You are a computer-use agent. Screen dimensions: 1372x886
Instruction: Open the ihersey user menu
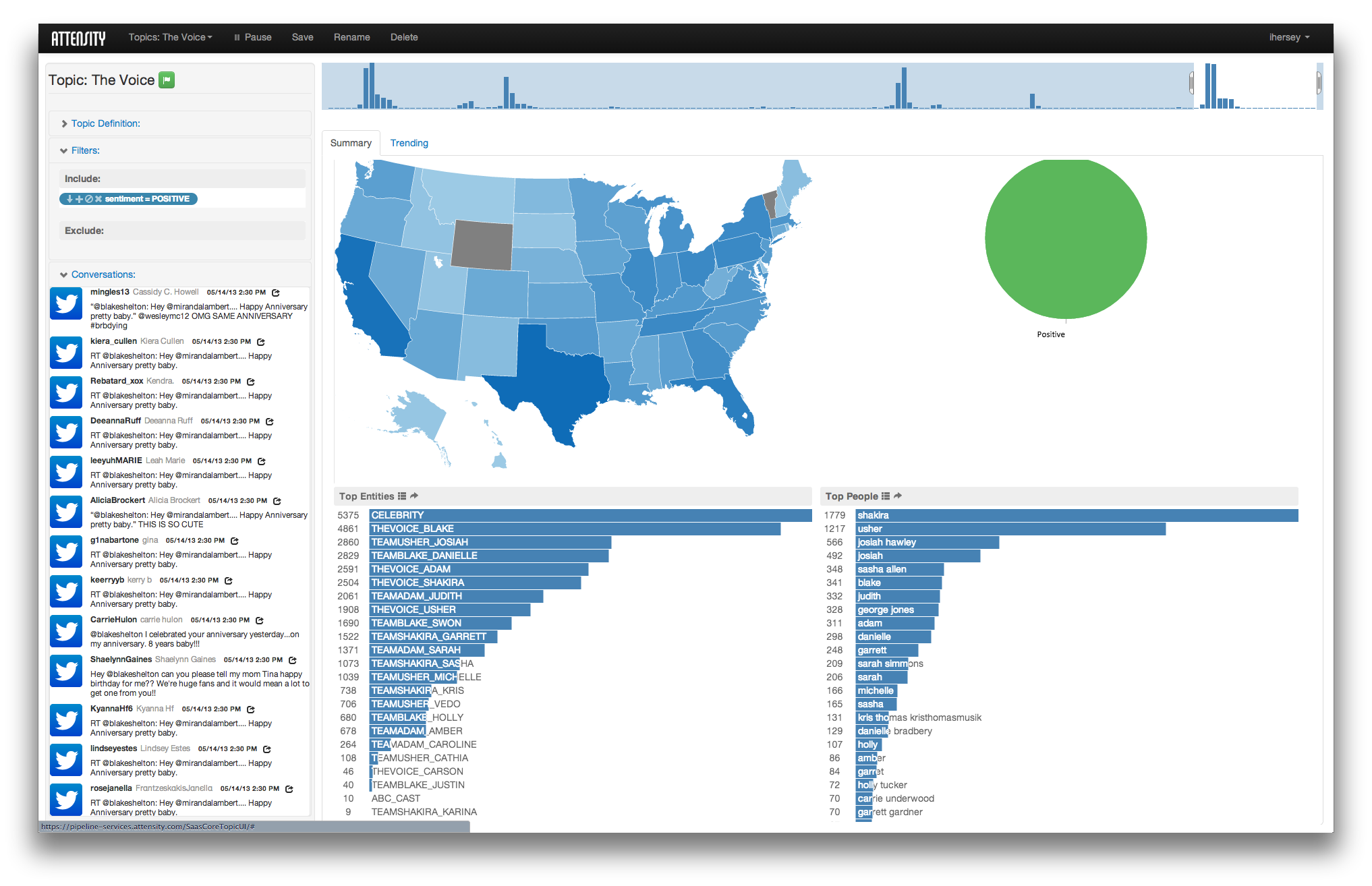[1288, 37]
